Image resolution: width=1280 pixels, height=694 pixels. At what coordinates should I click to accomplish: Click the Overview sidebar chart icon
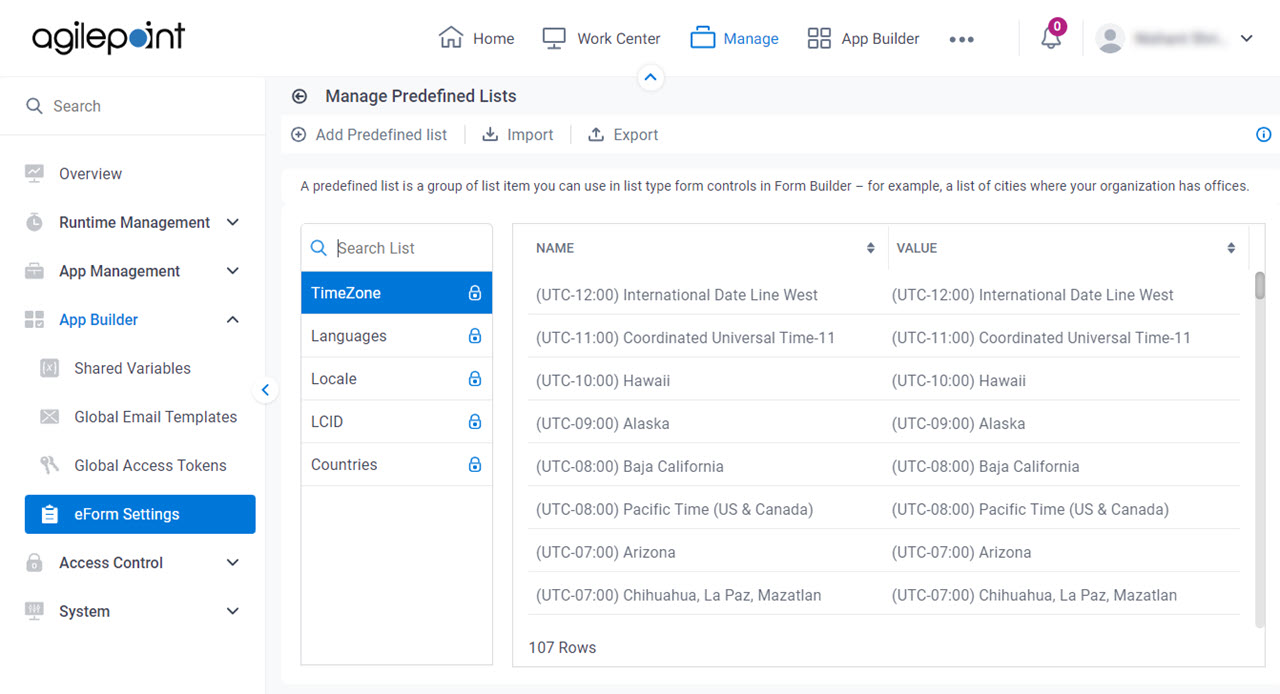34,173
